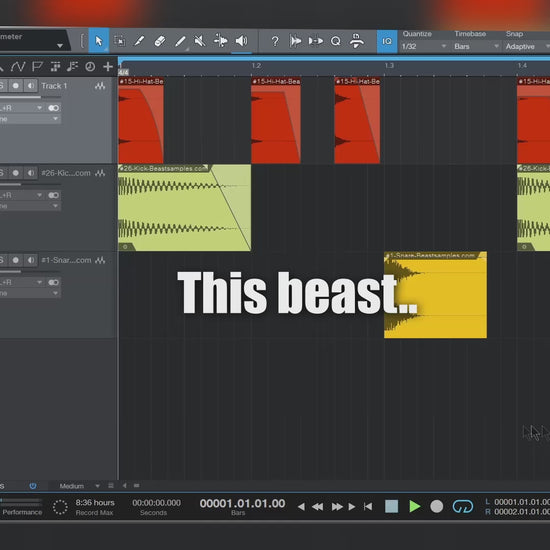Enable monitoring on #26-Kick track
This screenshot has height=550, width=550.
coord(31,173)
